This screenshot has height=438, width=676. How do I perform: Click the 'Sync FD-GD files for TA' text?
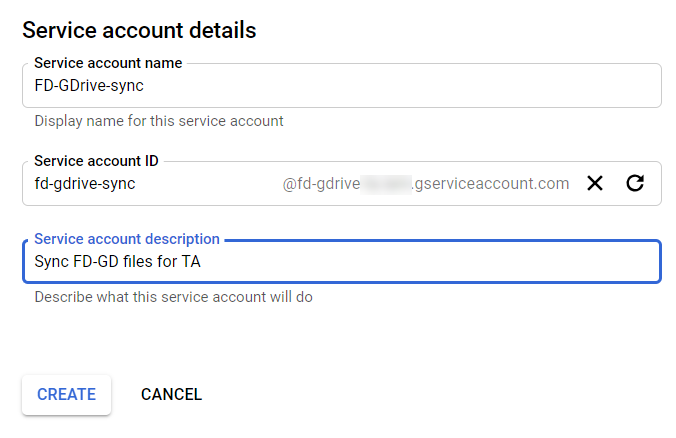coord(118,262)
